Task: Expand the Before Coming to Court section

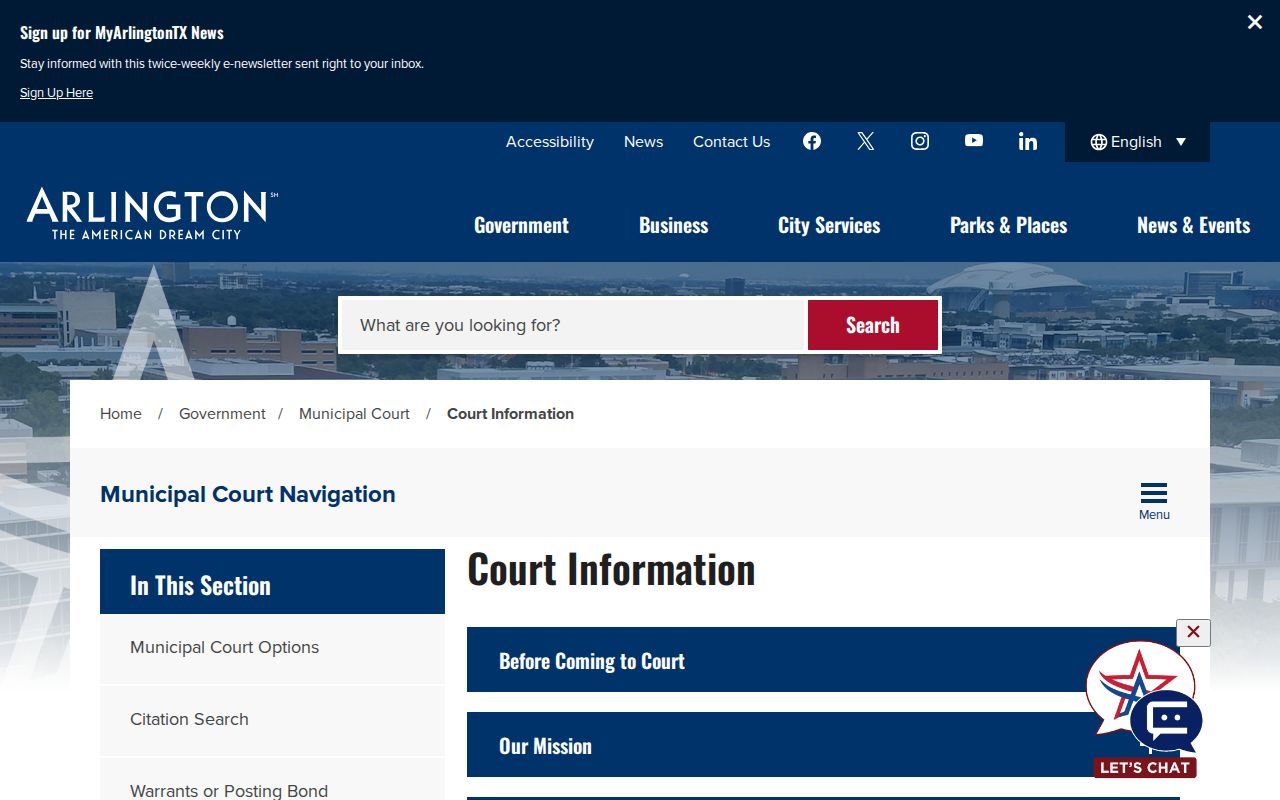Action: coord(823,660)
